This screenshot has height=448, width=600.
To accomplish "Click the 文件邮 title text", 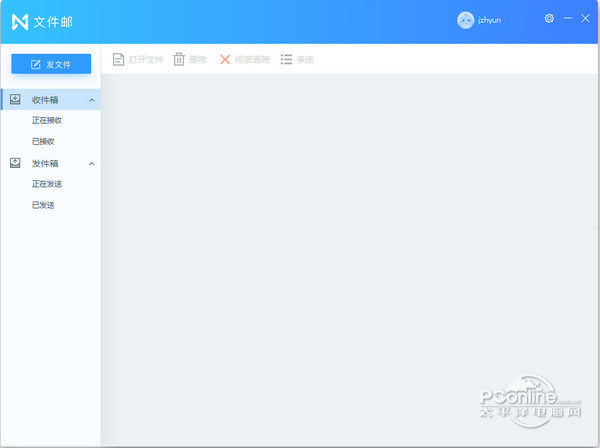I will [x=53, y=22].
